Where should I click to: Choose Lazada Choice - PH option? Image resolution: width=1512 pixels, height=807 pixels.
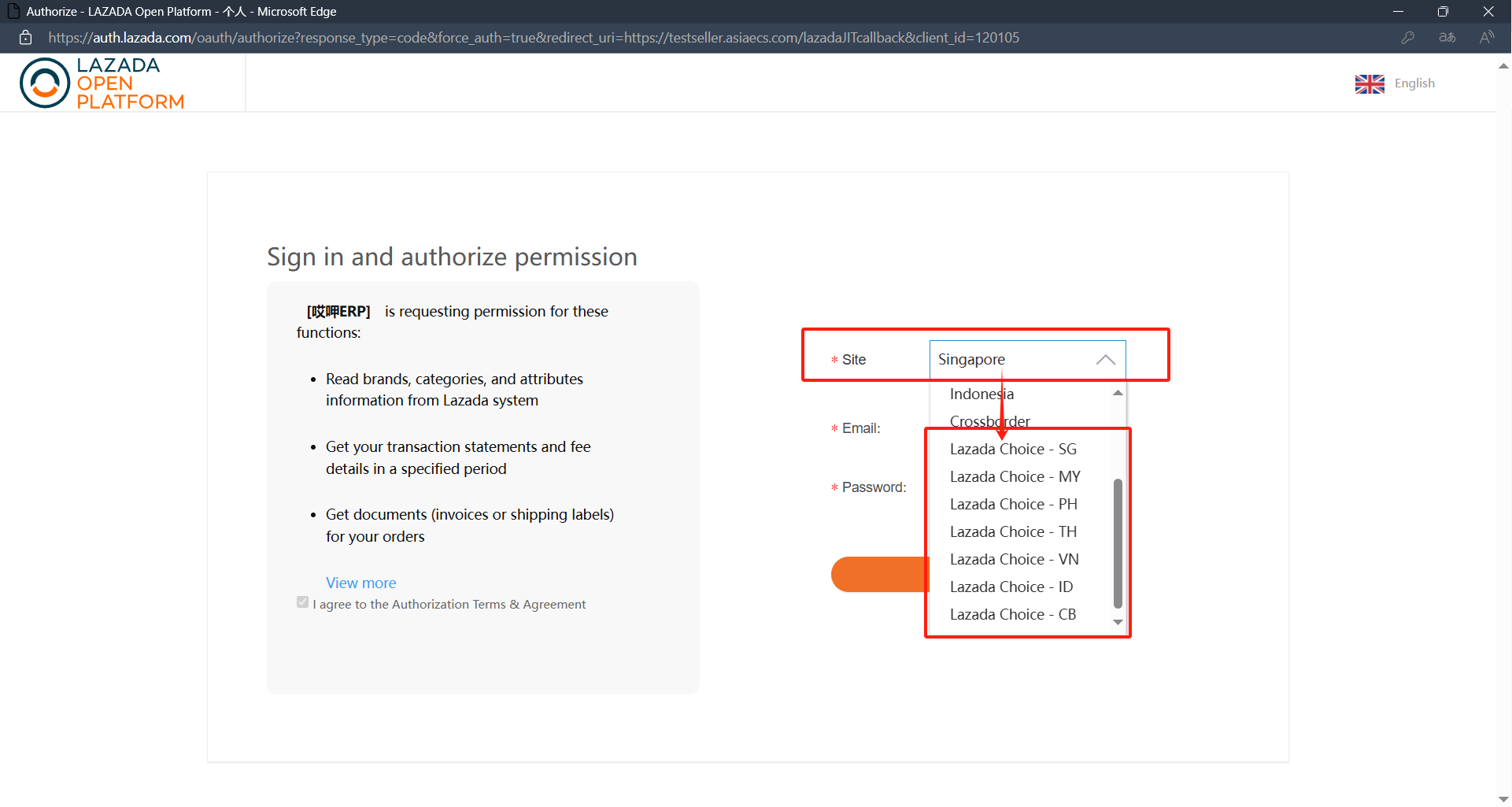point(1013,504)
